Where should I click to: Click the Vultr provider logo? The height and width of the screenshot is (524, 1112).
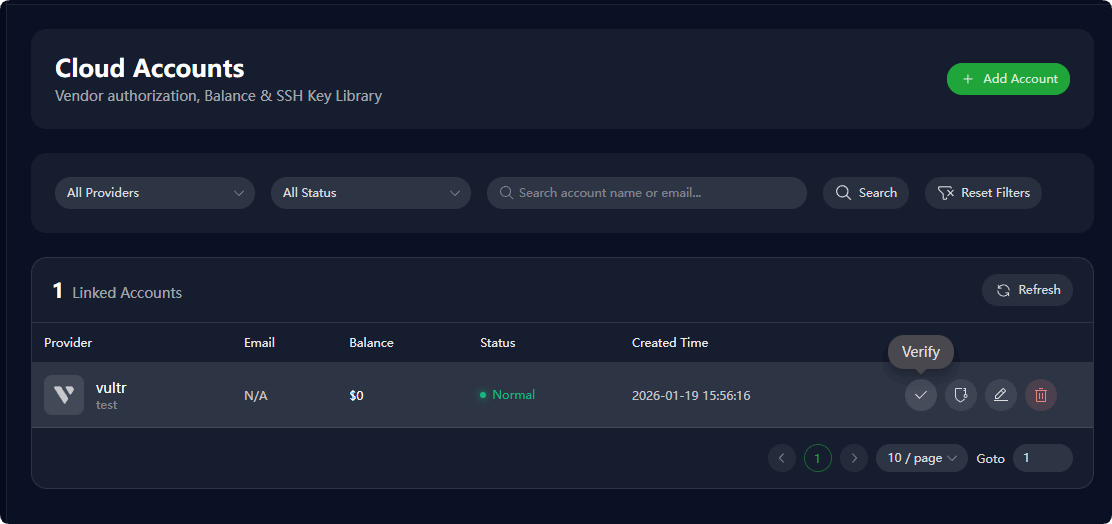tap(64, 395)
